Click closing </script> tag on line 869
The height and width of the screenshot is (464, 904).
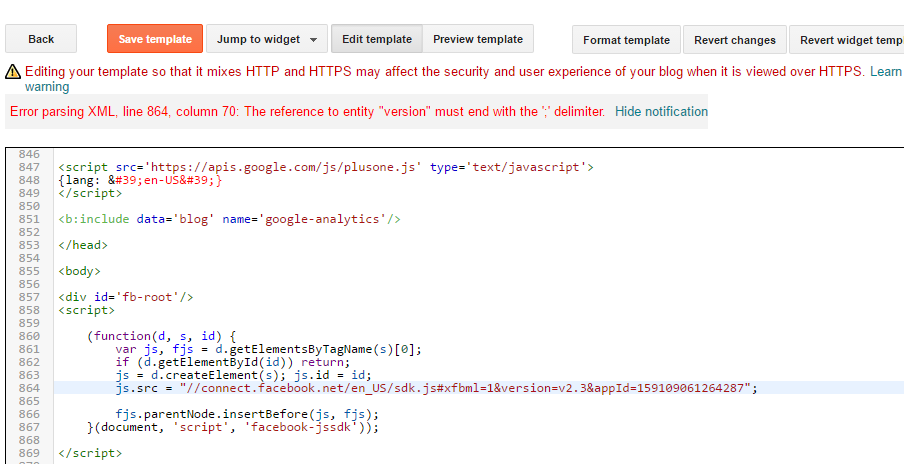click(x=90, y=453)
